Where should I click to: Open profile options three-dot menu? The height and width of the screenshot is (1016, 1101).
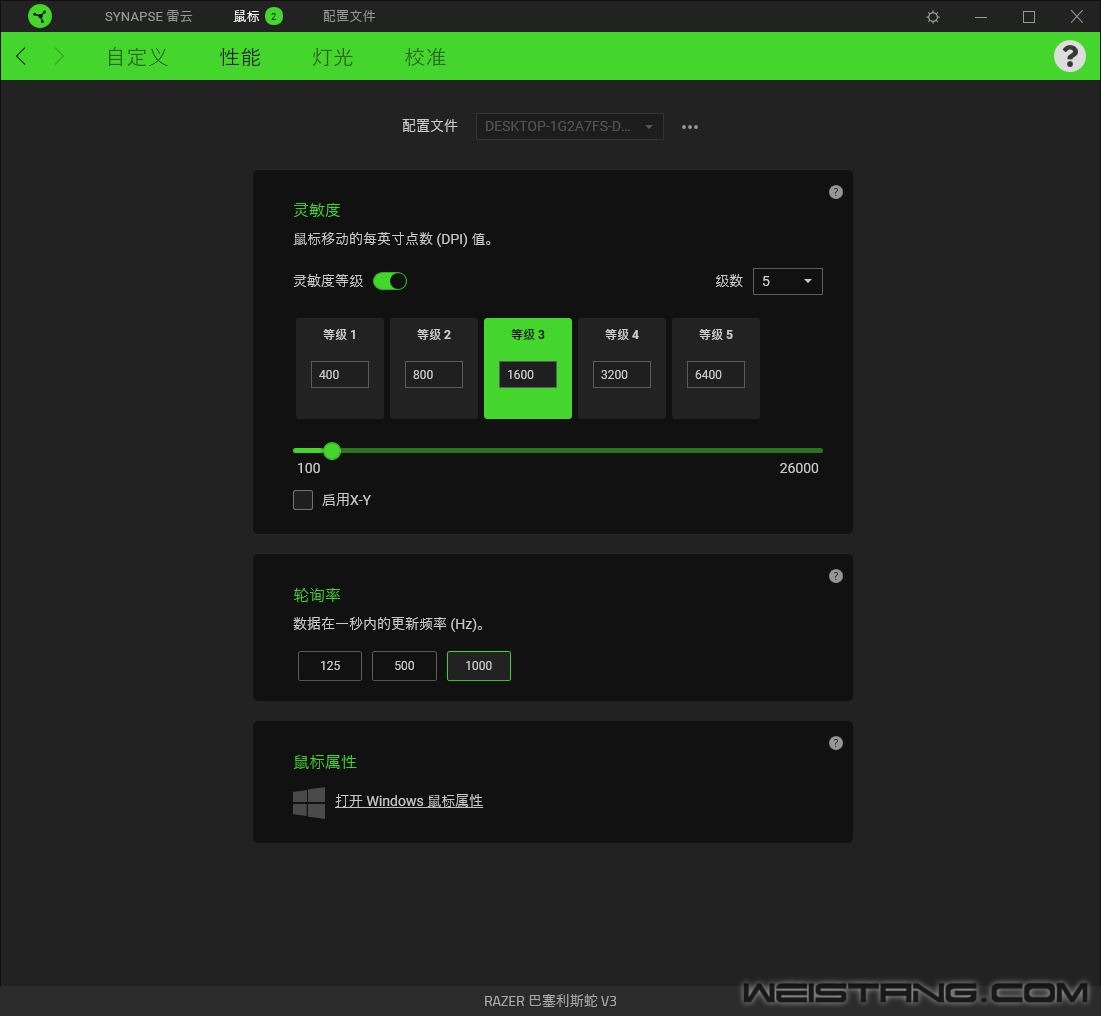[690, 127]
